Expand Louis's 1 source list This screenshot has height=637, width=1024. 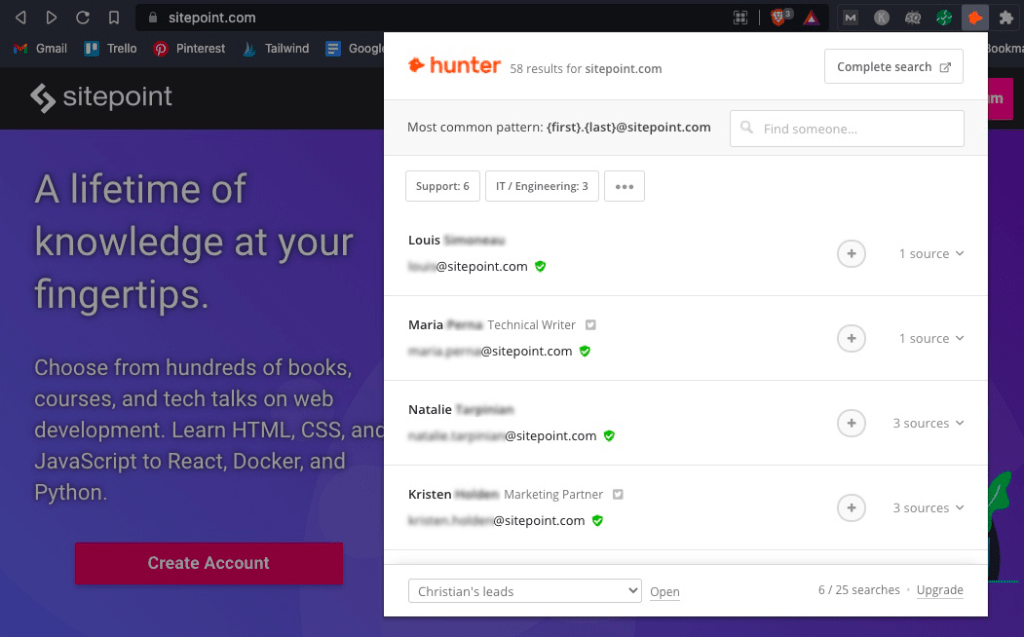931,254
